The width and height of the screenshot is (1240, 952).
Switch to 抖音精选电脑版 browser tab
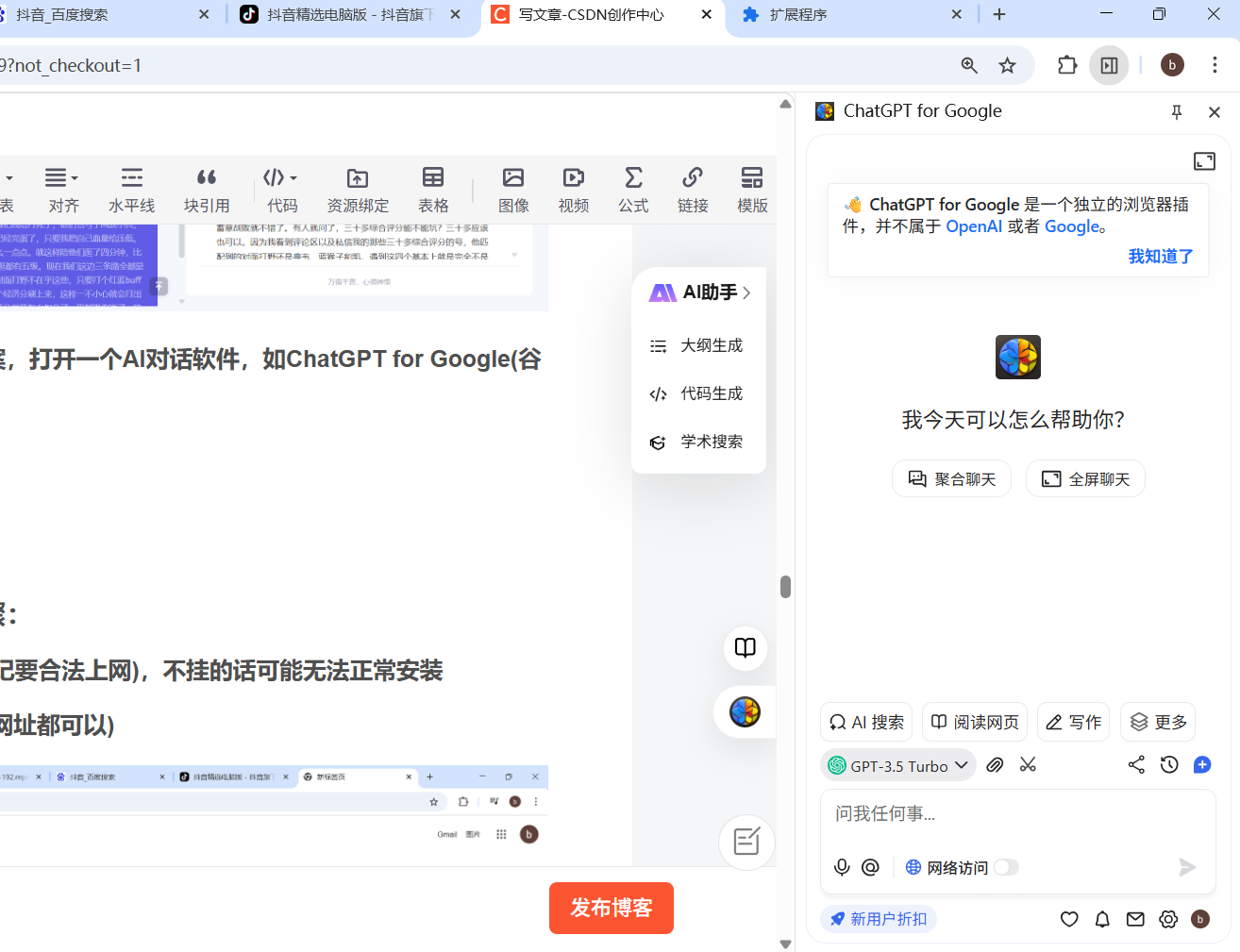coord(351,15)
